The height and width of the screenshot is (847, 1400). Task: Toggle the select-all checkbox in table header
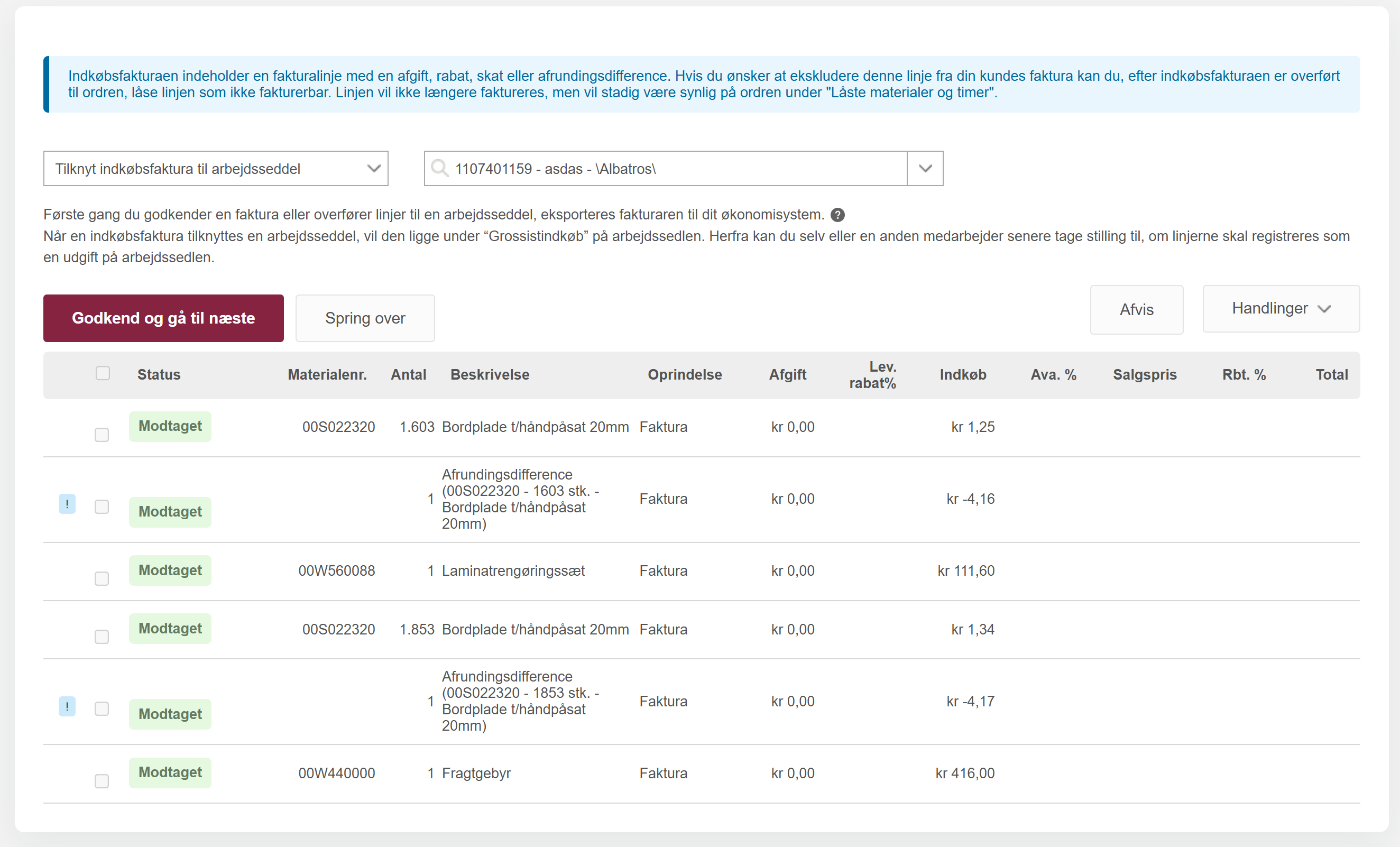point(102,373)
